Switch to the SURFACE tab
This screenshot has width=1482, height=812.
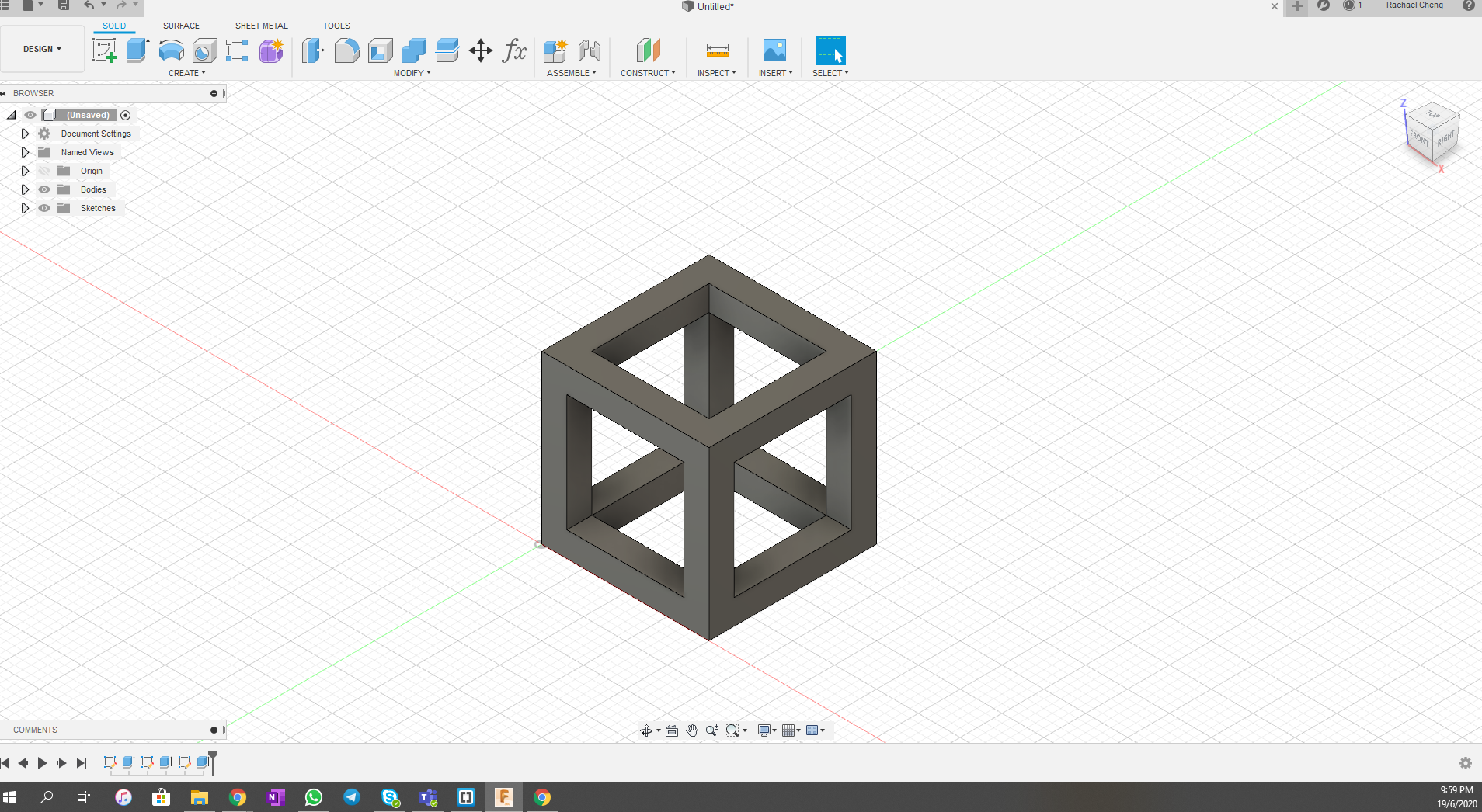pos(181,26)
